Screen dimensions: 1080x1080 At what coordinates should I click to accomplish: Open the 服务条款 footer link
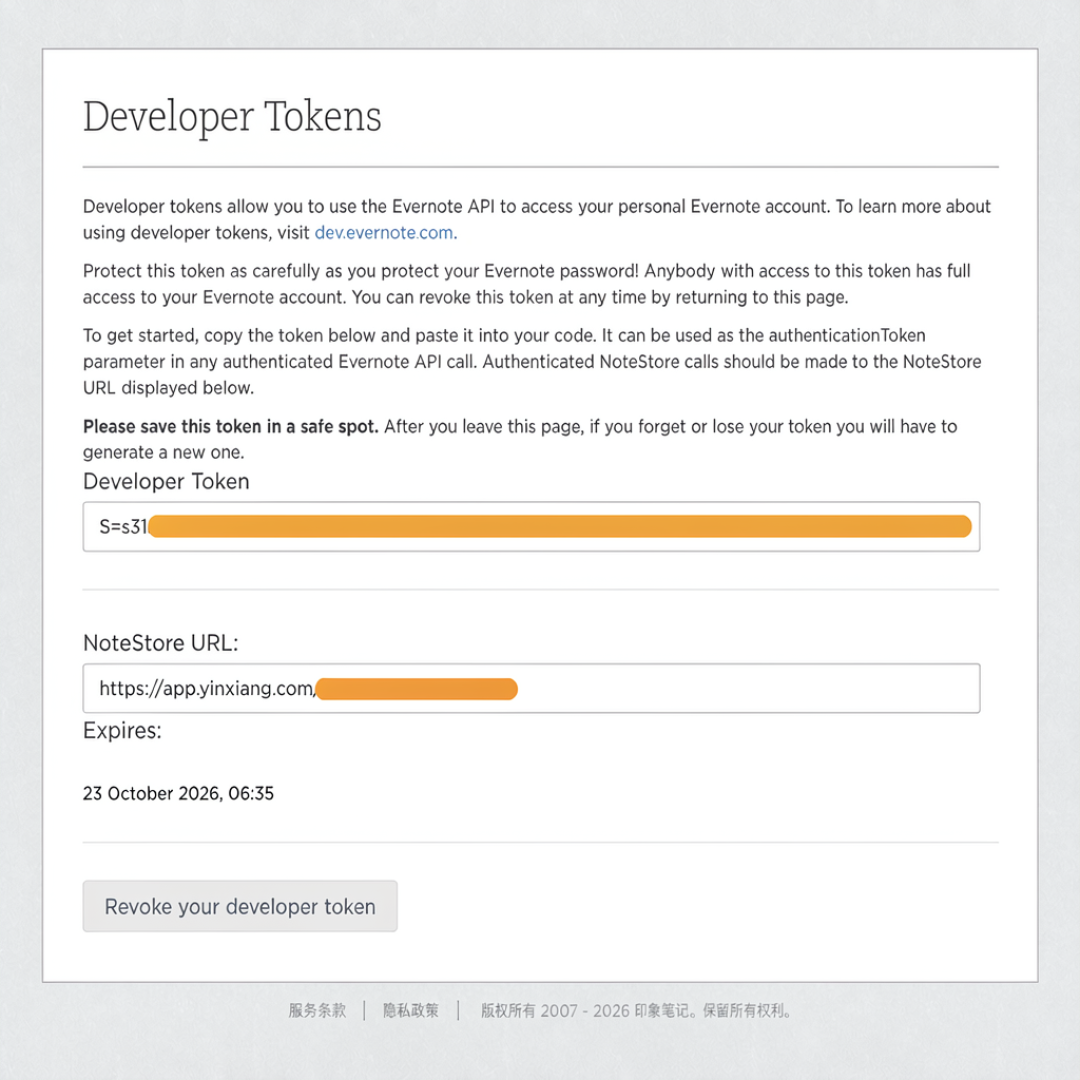(x=317, y=1010)
